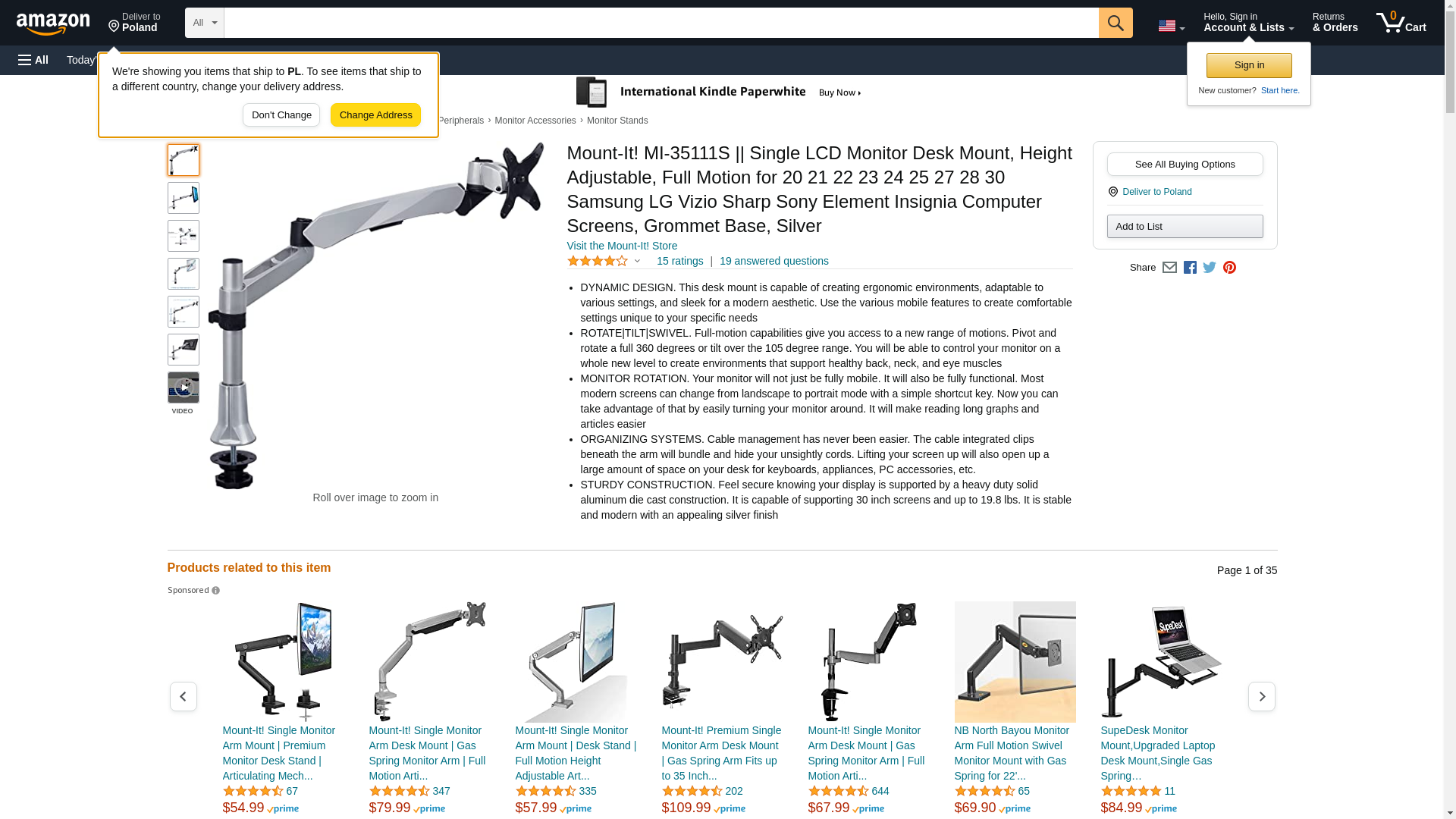This screenshot has width=1456, height=819.
Task: Expand the search category All dropdown
Action: (x=205, y=23)
